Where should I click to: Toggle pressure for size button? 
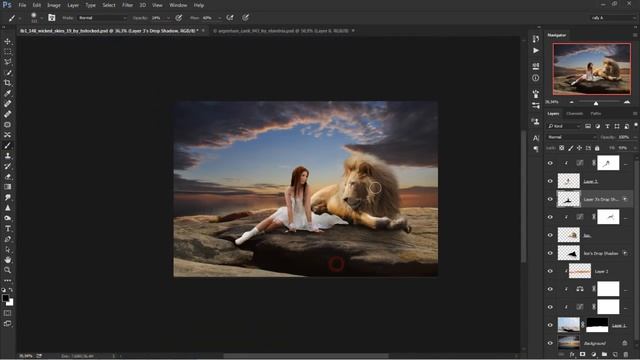pyautogui.click(x=245, y=18)
